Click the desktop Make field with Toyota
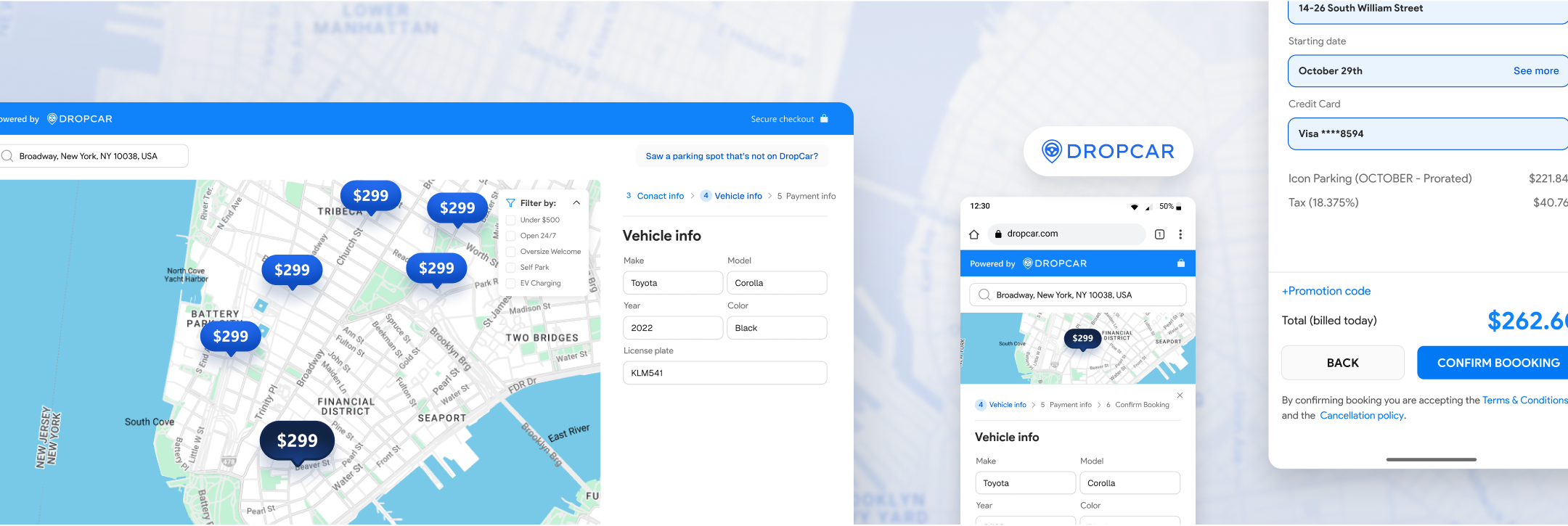 click(x=673, y=283)
